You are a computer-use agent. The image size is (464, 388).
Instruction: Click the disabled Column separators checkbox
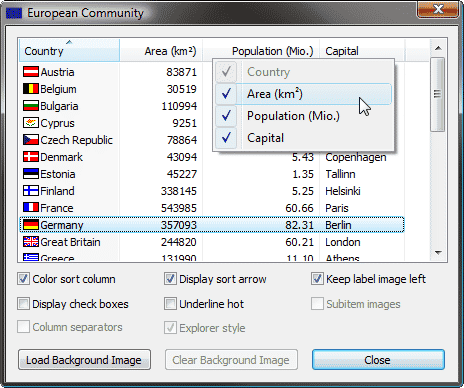[x=23, y=327]
